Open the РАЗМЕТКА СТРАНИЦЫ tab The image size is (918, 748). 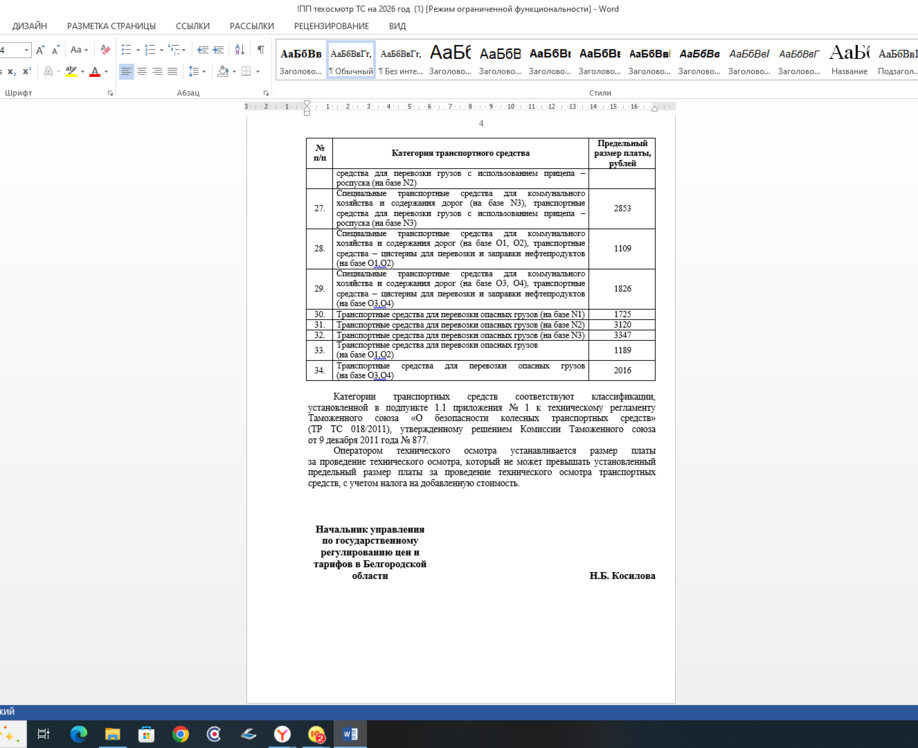[x=111, y=26]
